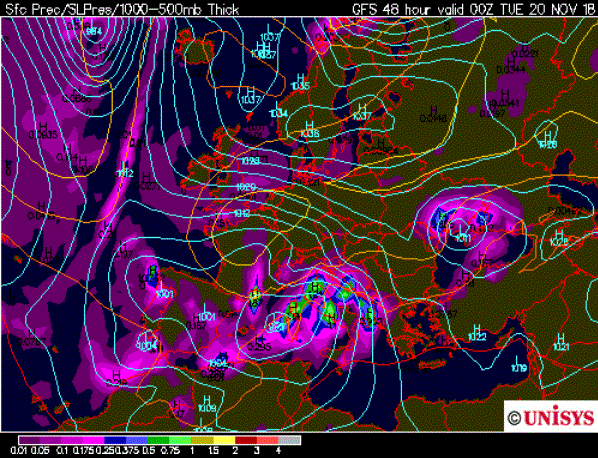The image size is (598, 458).
Task: Click the 0.0767 precipitation label at lower left
Action: tap(32, 341)
